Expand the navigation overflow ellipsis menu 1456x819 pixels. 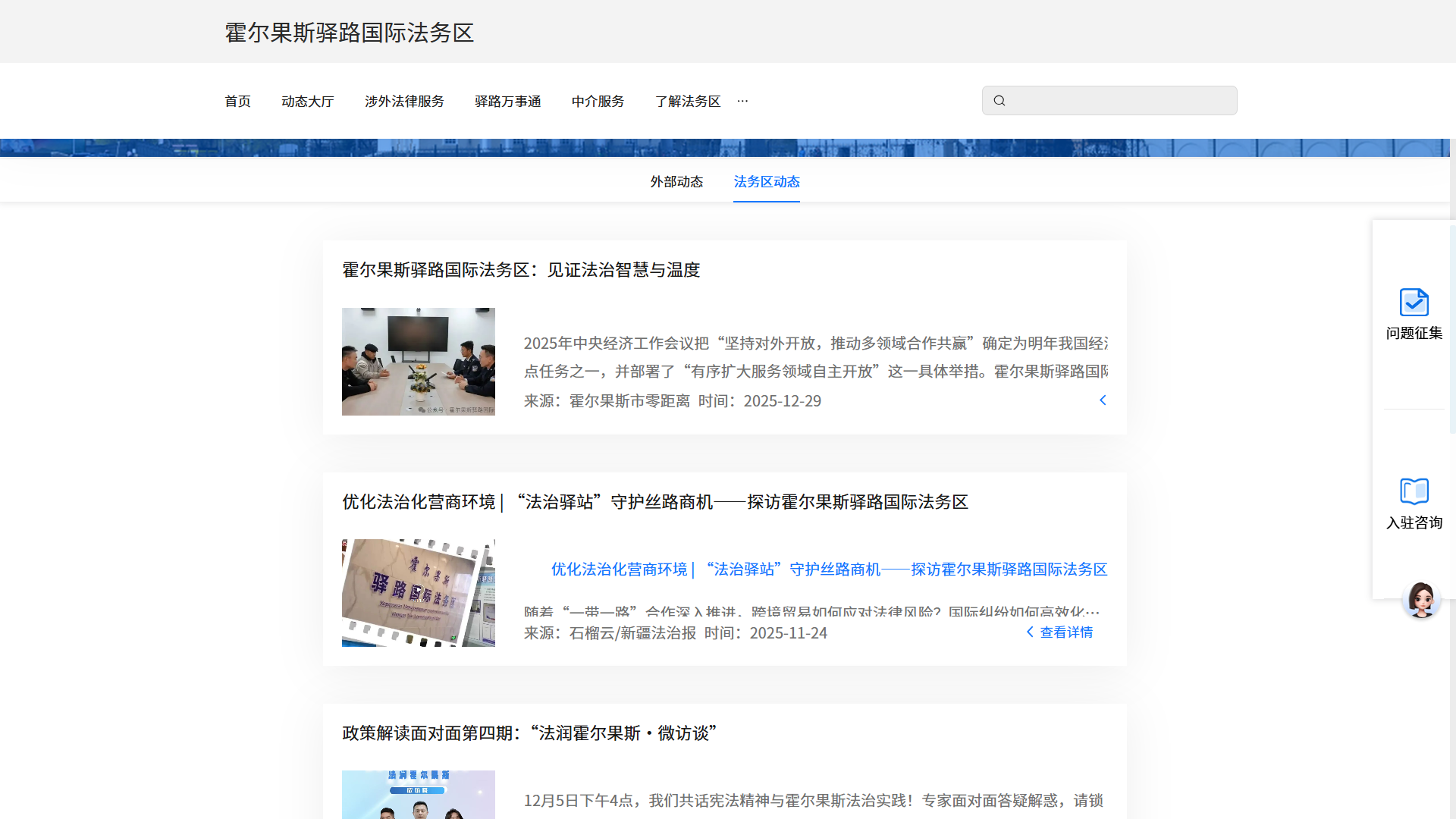click(742, 101)
